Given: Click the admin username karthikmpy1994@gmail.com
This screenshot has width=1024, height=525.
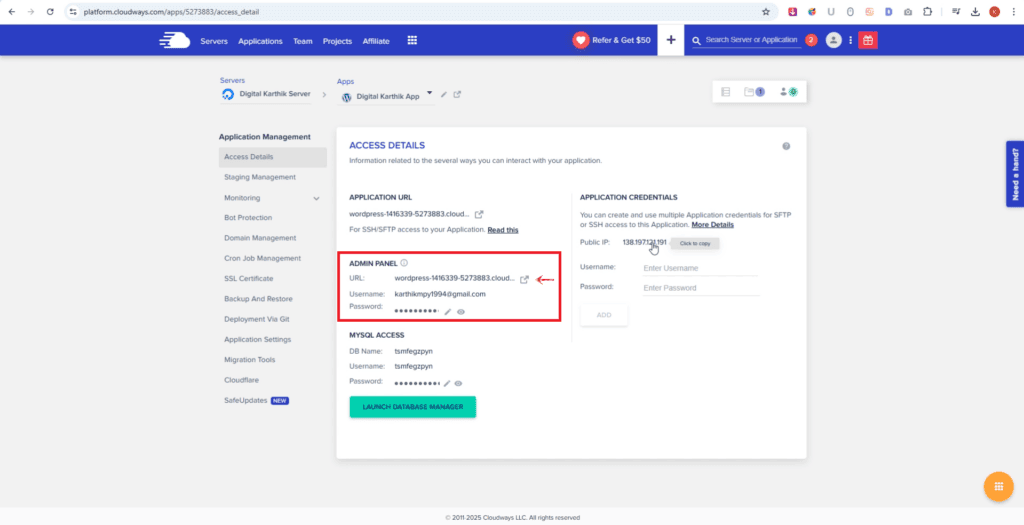Looking at the screenshot, I should click(x=440, y=294).
